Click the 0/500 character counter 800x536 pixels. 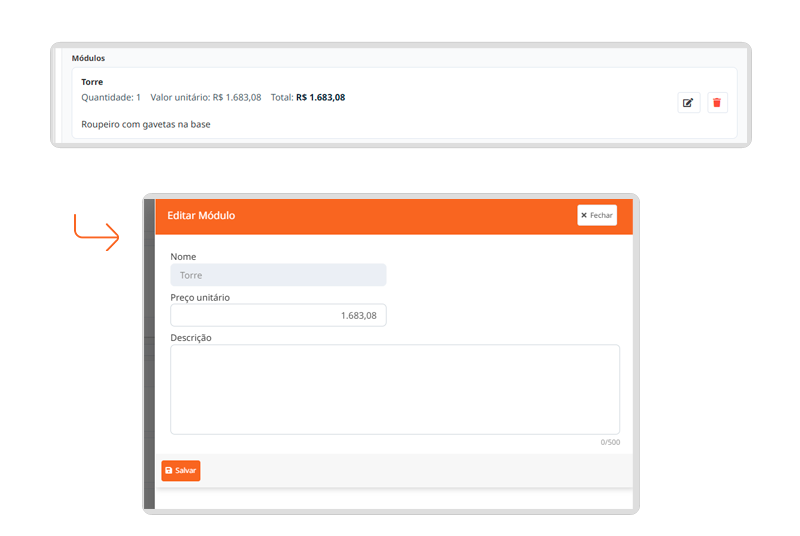pos(609,442)
